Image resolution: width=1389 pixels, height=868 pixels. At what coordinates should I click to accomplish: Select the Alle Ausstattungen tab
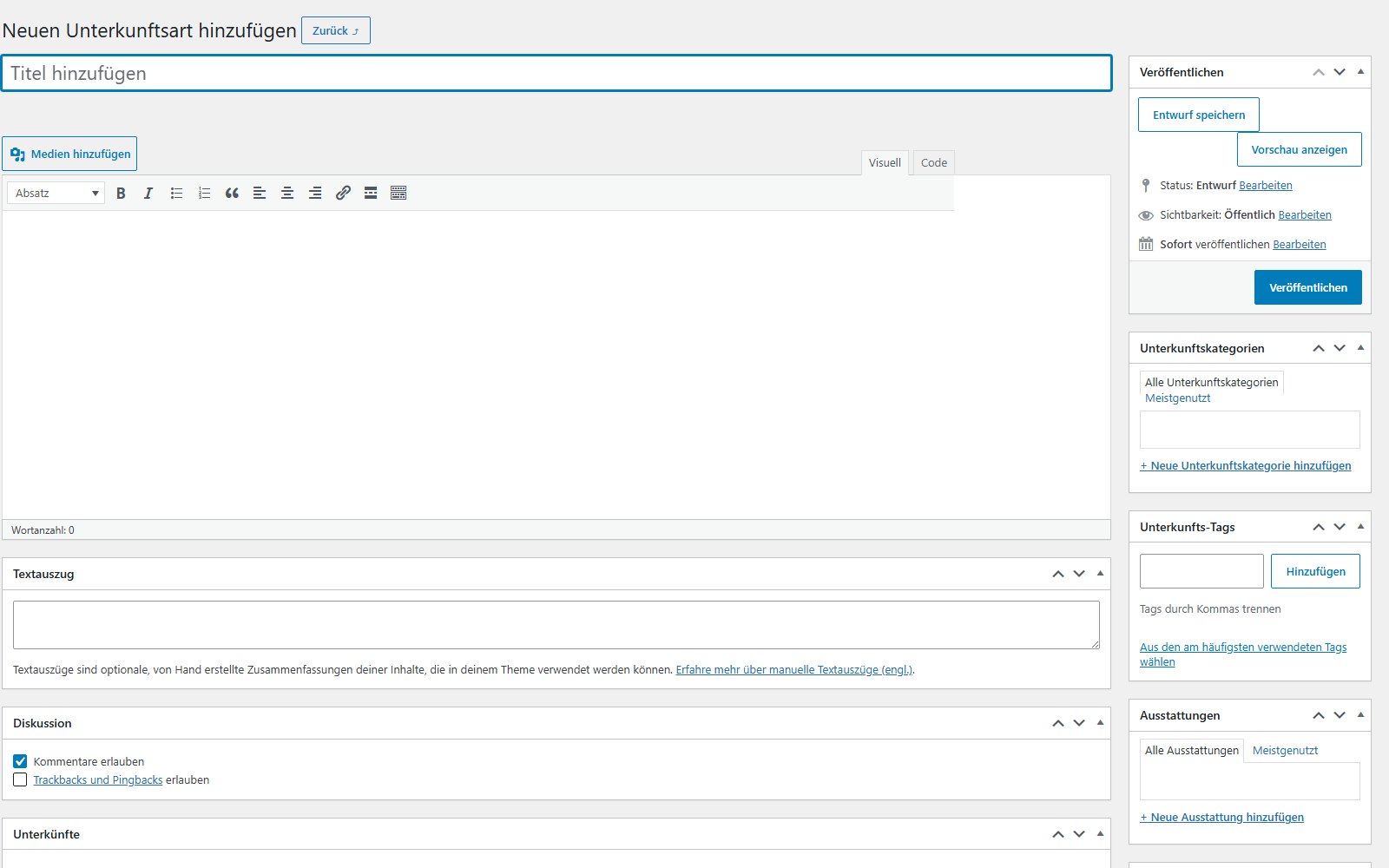point(1192,751)
